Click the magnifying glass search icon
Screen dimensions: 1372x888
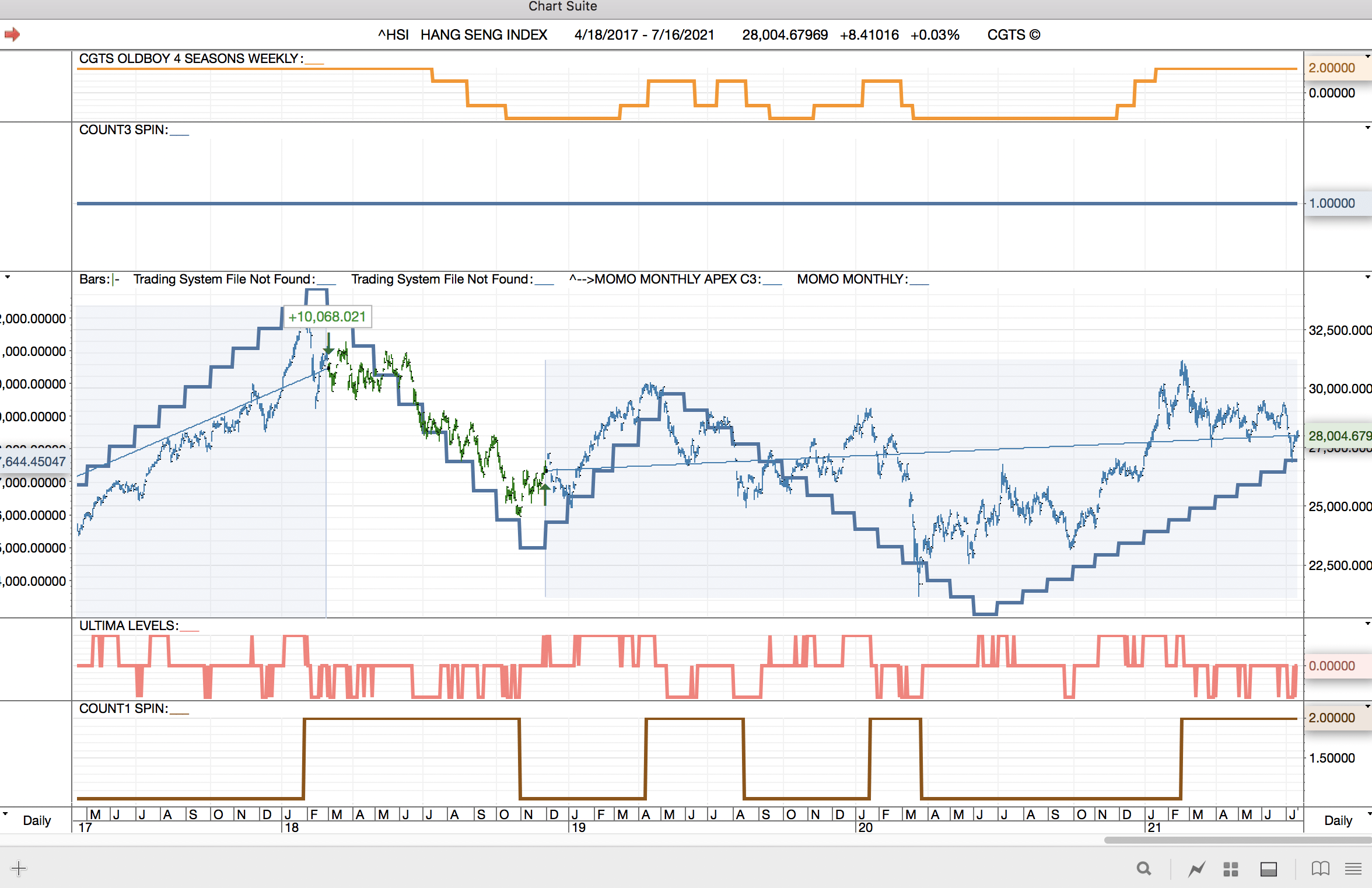(x=1143, y=869)
